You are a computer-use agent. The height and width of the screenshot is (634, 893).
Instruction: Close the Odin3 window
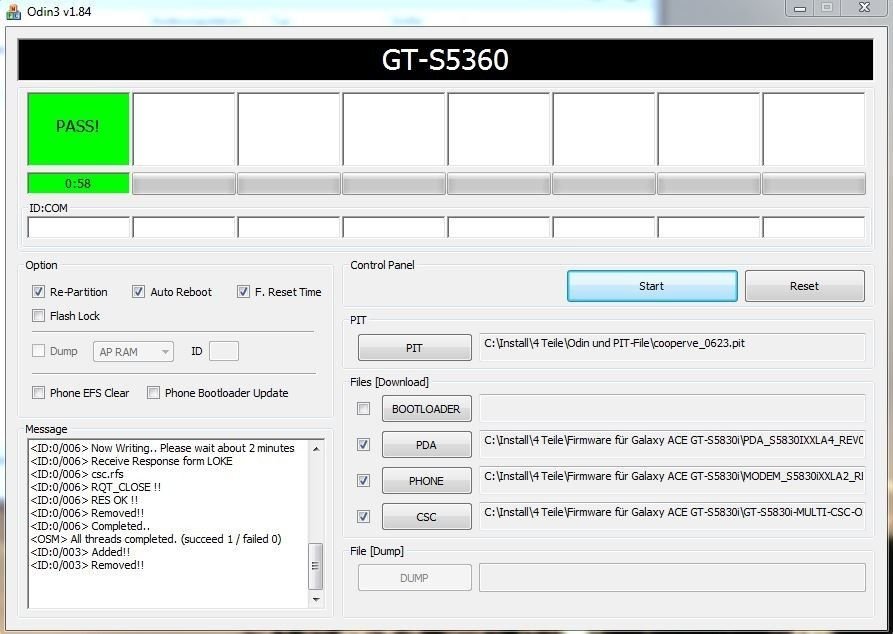pos(864,8)
